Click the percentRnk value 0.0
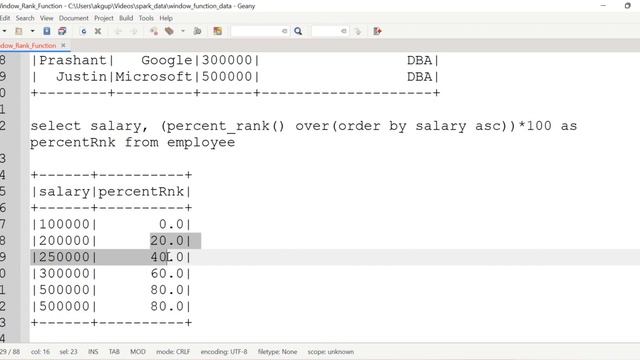 171,224
